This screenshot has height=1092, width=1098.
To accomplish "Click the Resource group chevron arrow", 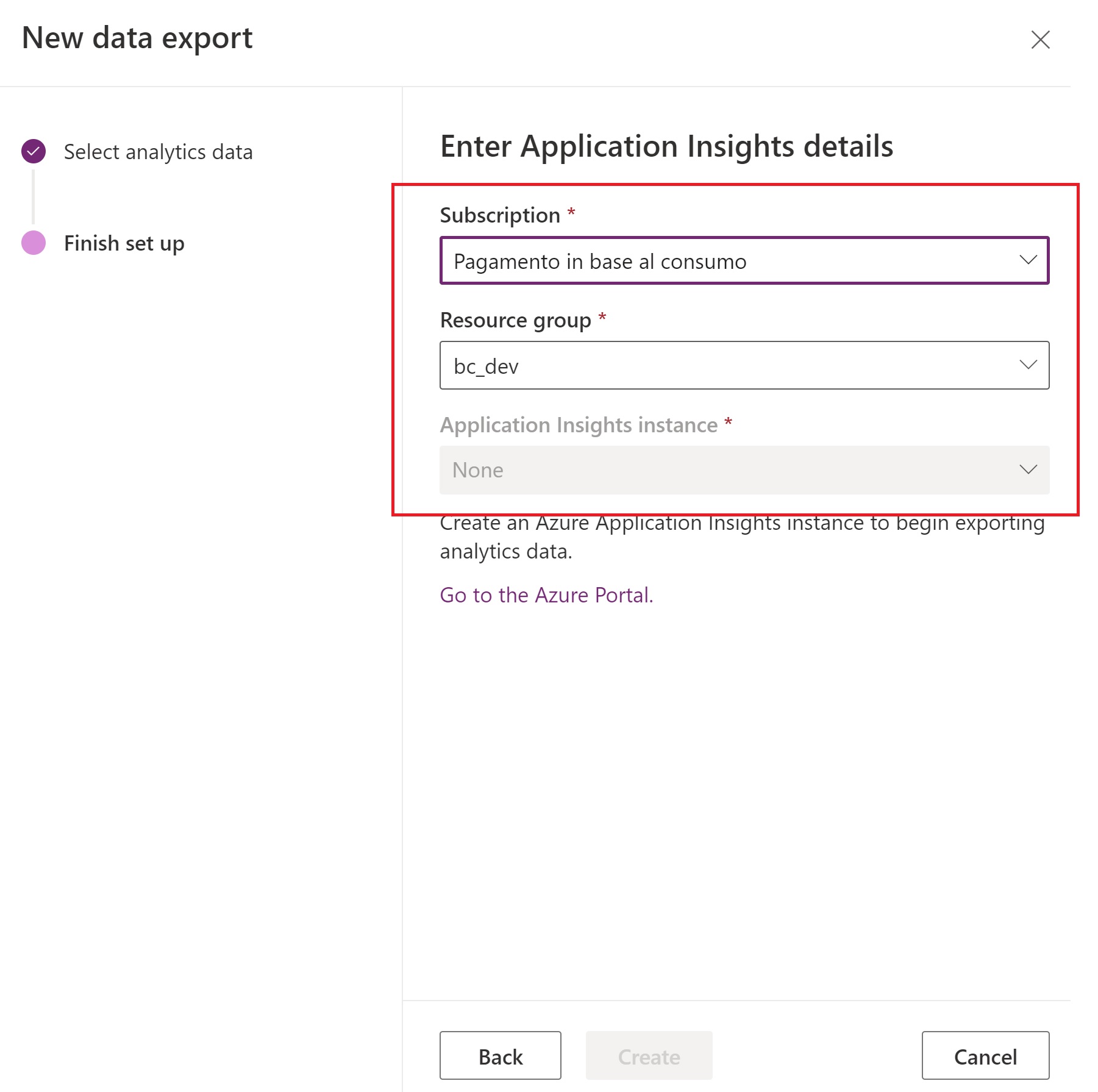I will tap(1028, 365).
